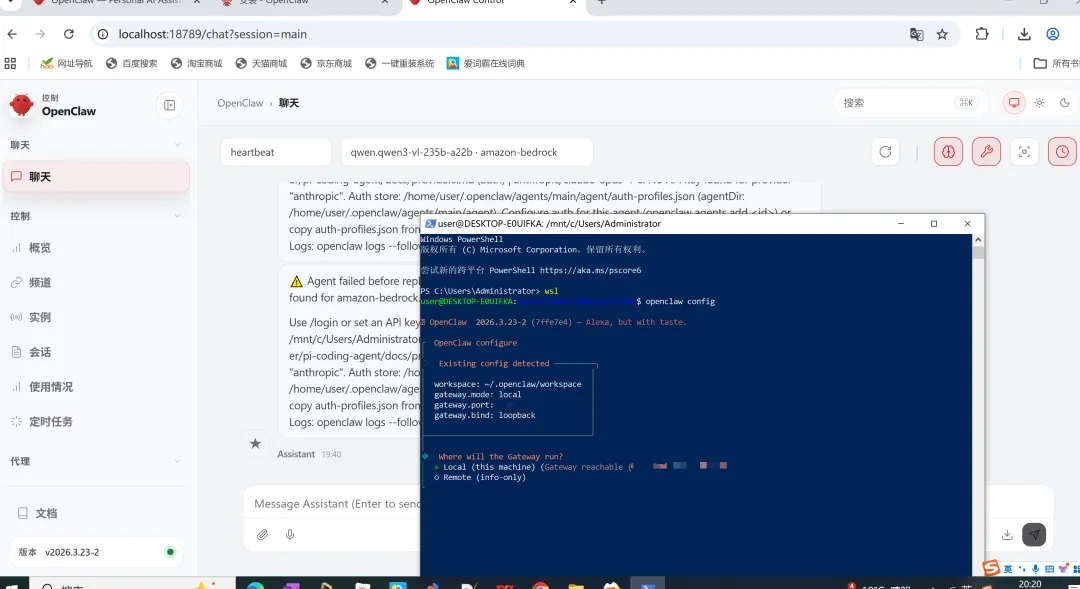The width and height of the screenshot is (1080, 589).
Task: Open the browser profile avatar icon
Action: tap(1052, 34)
